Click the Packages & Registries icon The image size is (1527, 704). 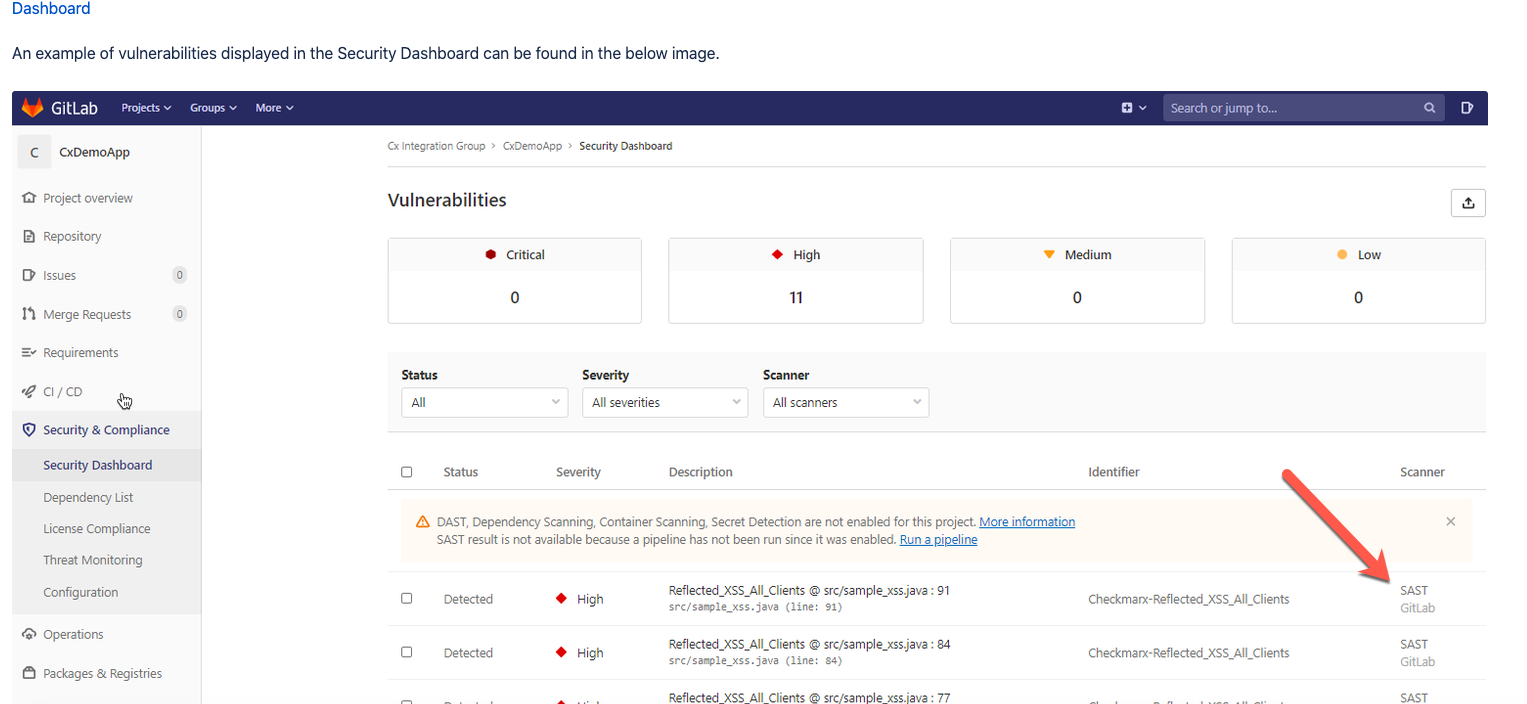click(29, 673)
